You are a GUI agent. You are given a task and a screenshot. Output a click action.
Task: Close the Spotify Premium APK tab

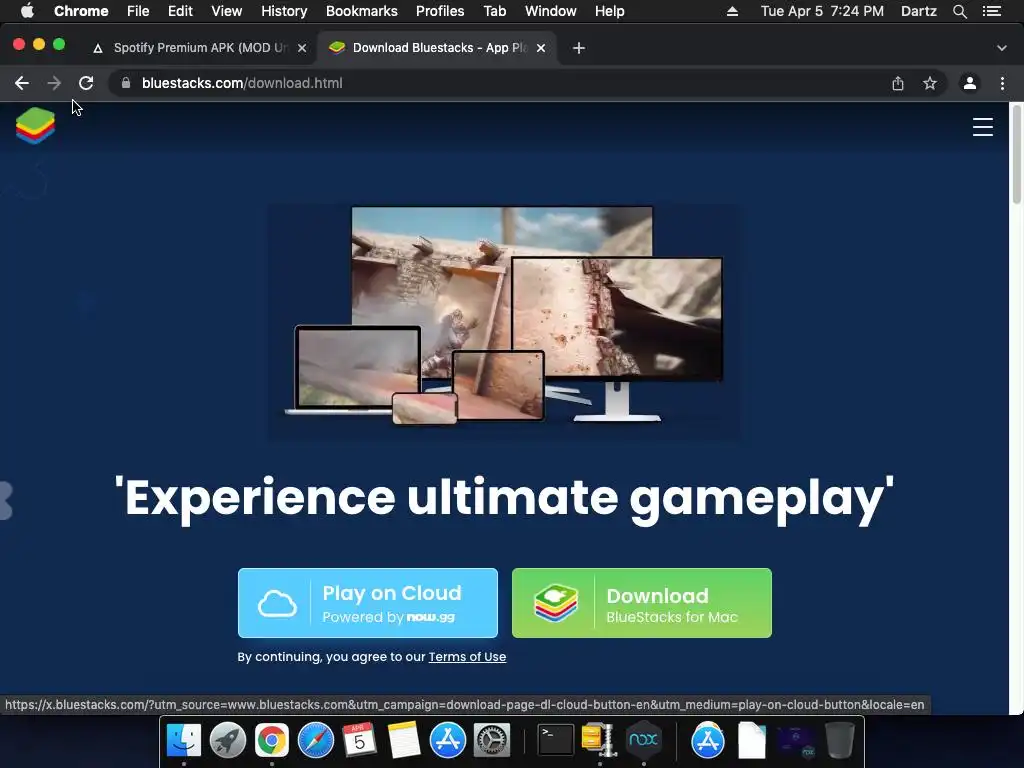pos(302,48)
